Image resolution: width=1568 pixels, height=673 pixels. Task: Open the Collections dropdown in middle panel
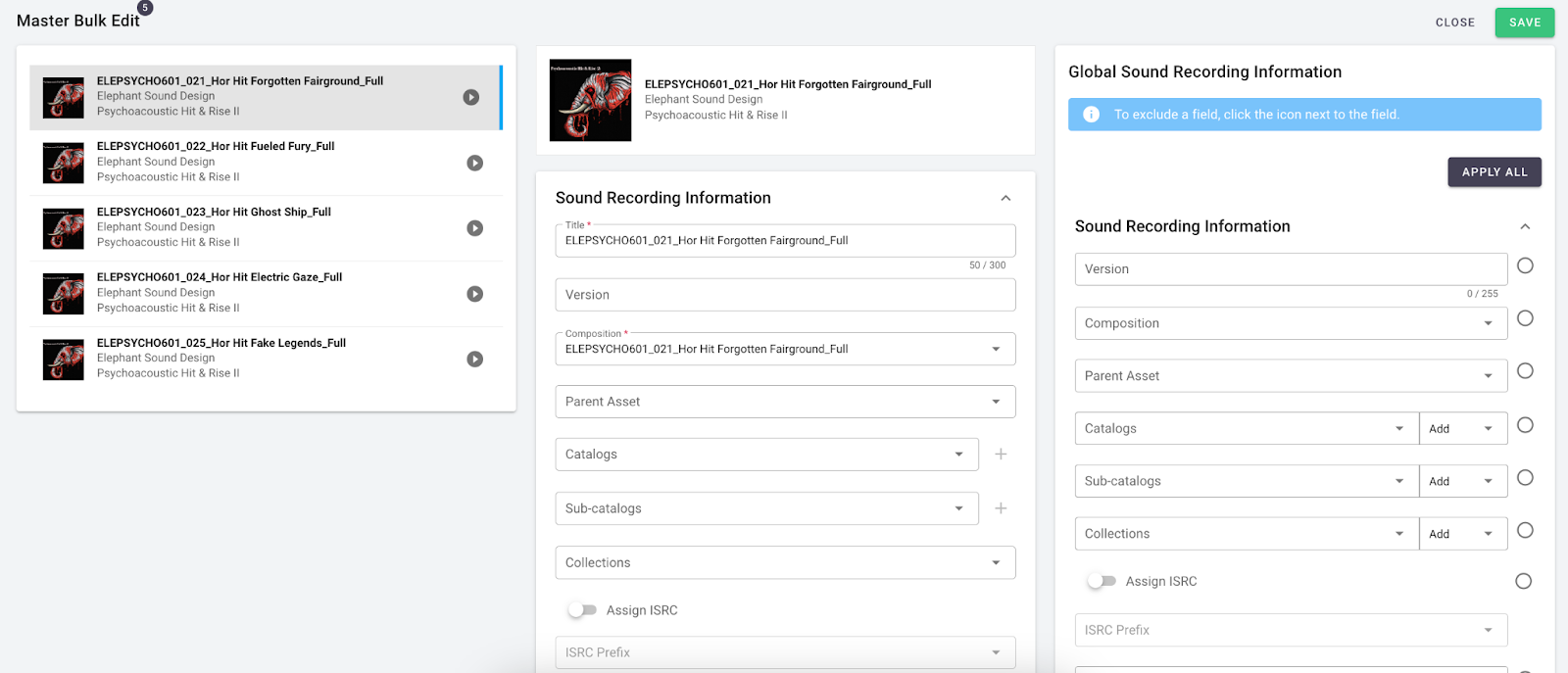click(785, 562)
